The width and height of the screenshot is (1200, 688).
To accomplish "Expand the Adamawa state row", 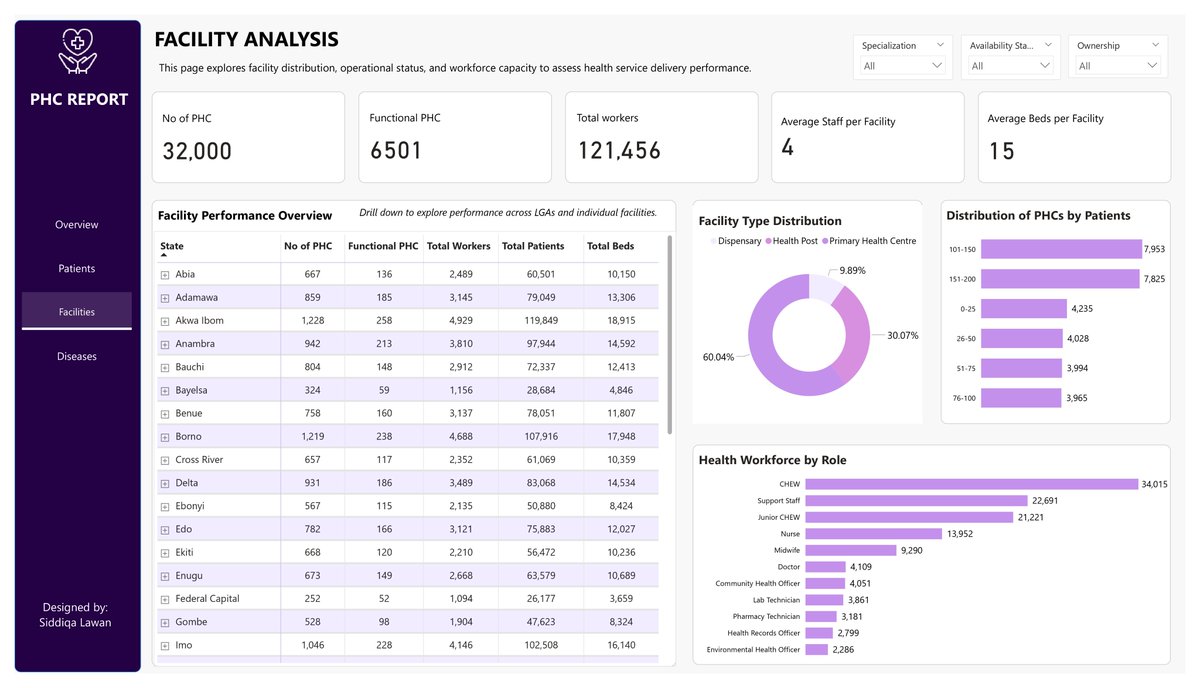I will click(165, 297).
